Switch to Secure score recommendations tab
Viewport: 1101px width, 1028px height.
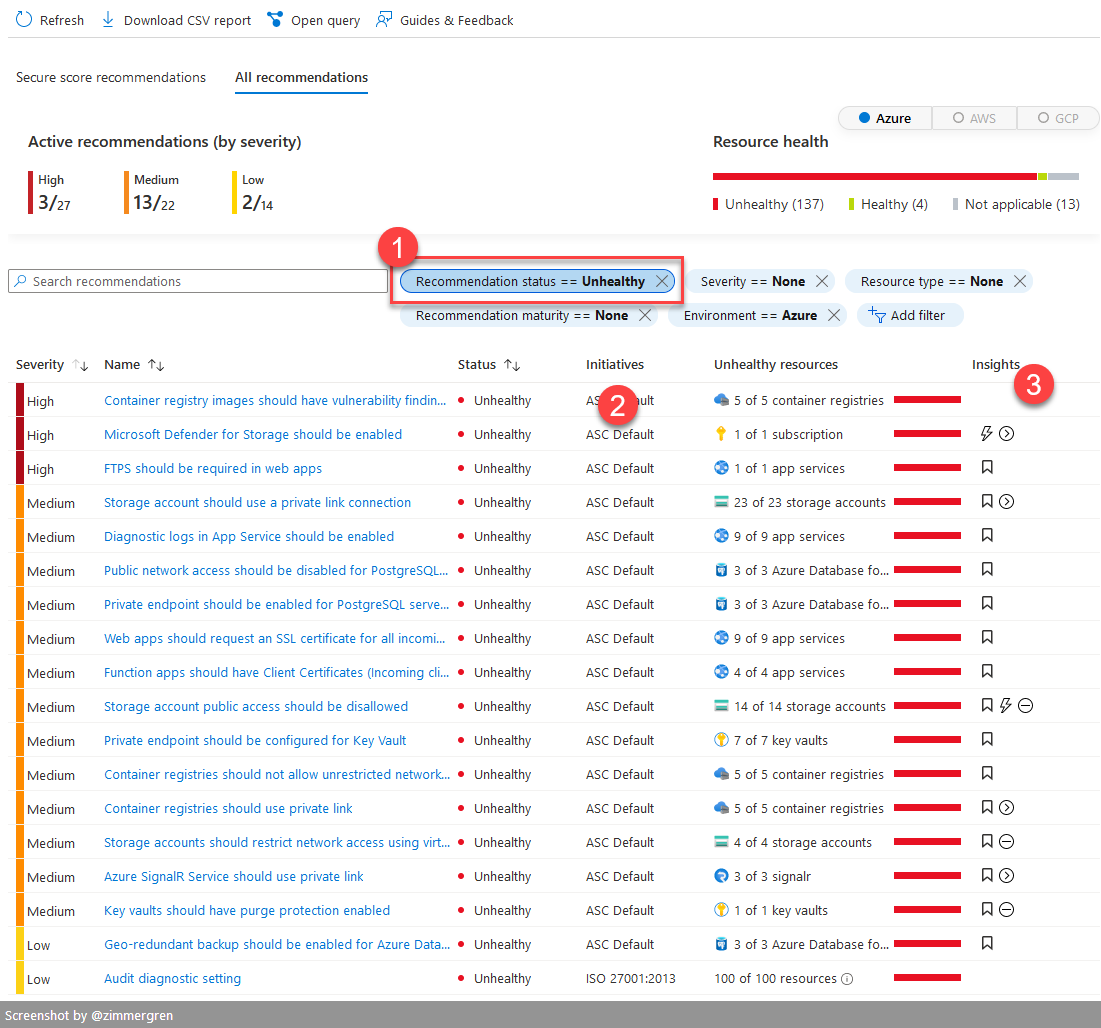click(110, 77)
